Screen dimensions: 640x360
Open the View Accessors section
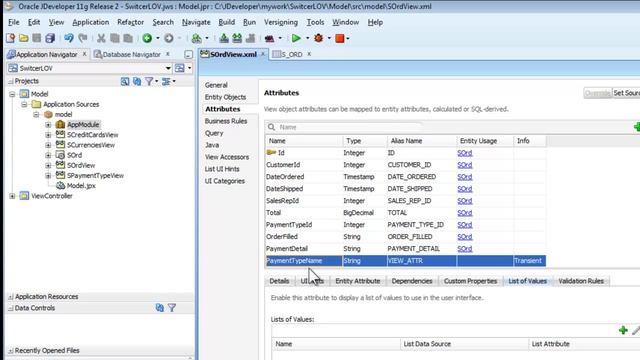(227, 157)
